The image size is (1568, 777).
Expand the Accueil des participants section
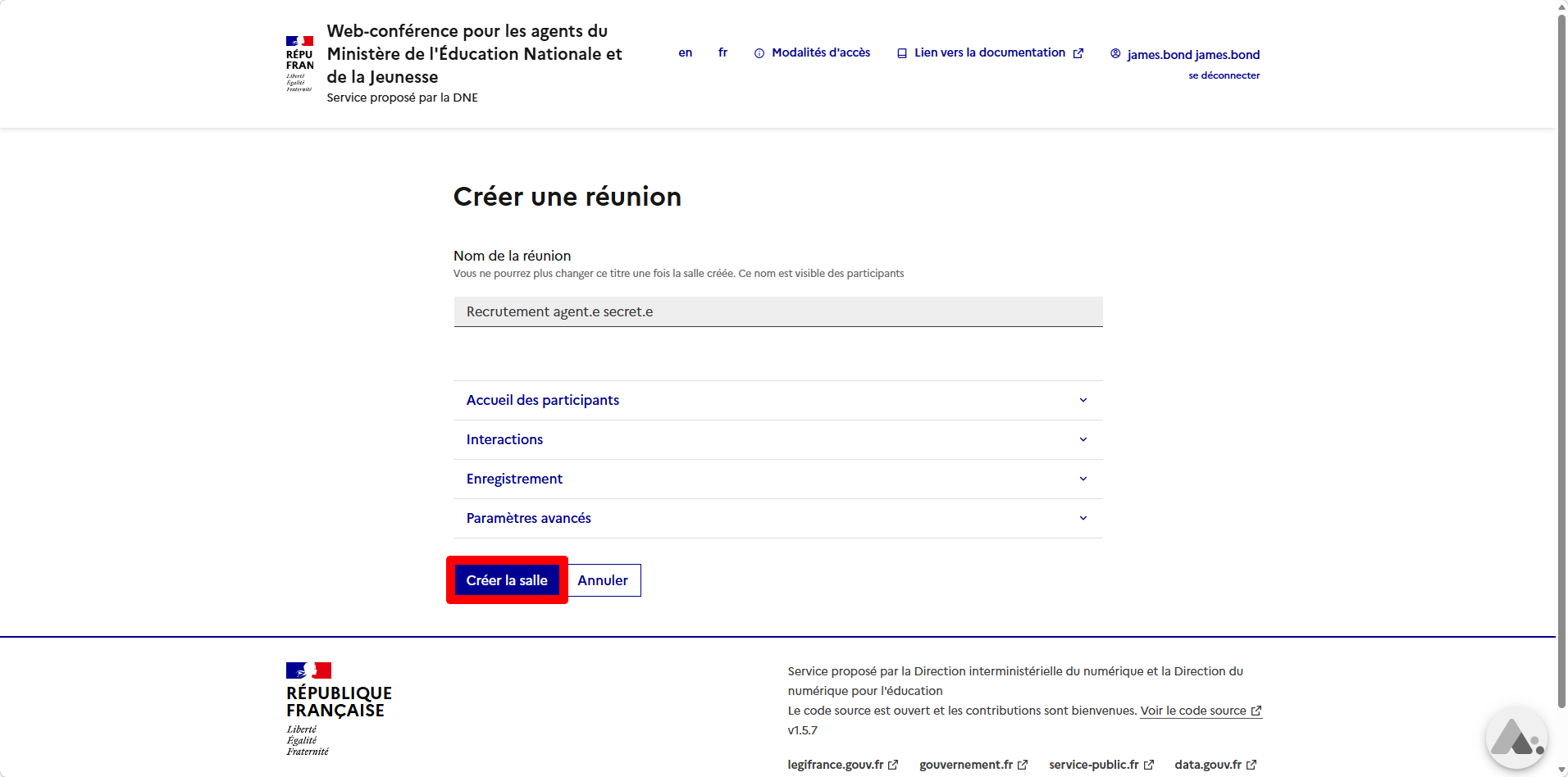pyautogui.click(x=777, y=400)
